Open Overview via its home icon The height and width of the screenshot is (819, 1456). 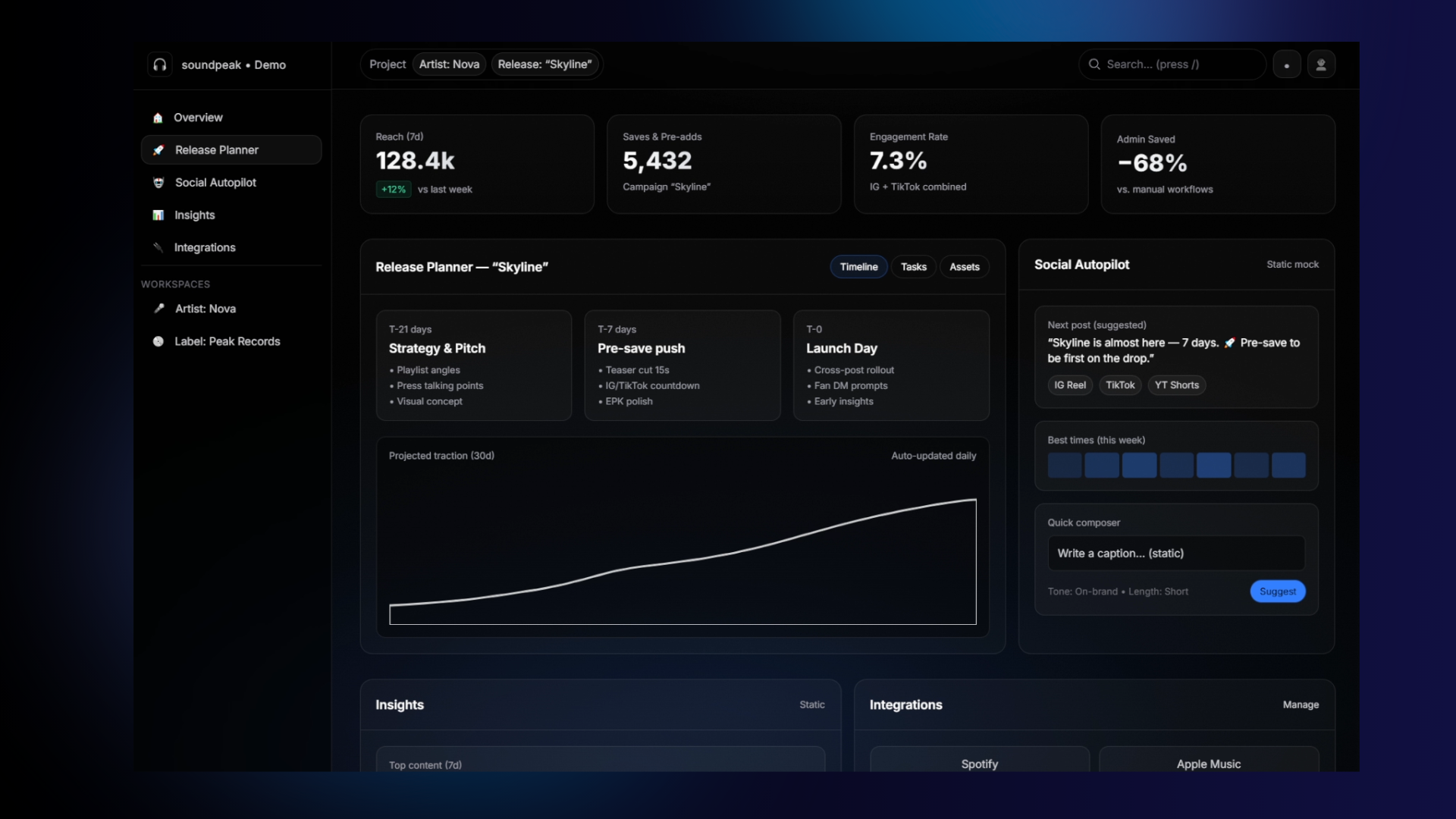tap(158, 118)
